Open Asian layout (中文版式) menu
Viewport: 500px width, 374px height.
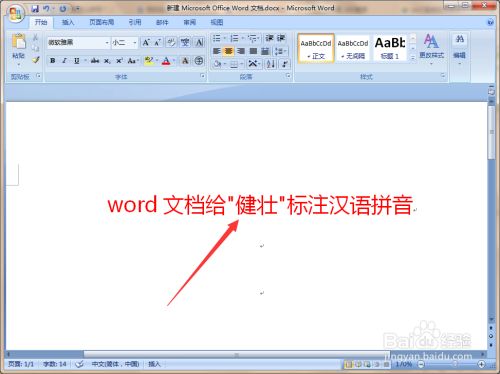[x=254, y=64]
